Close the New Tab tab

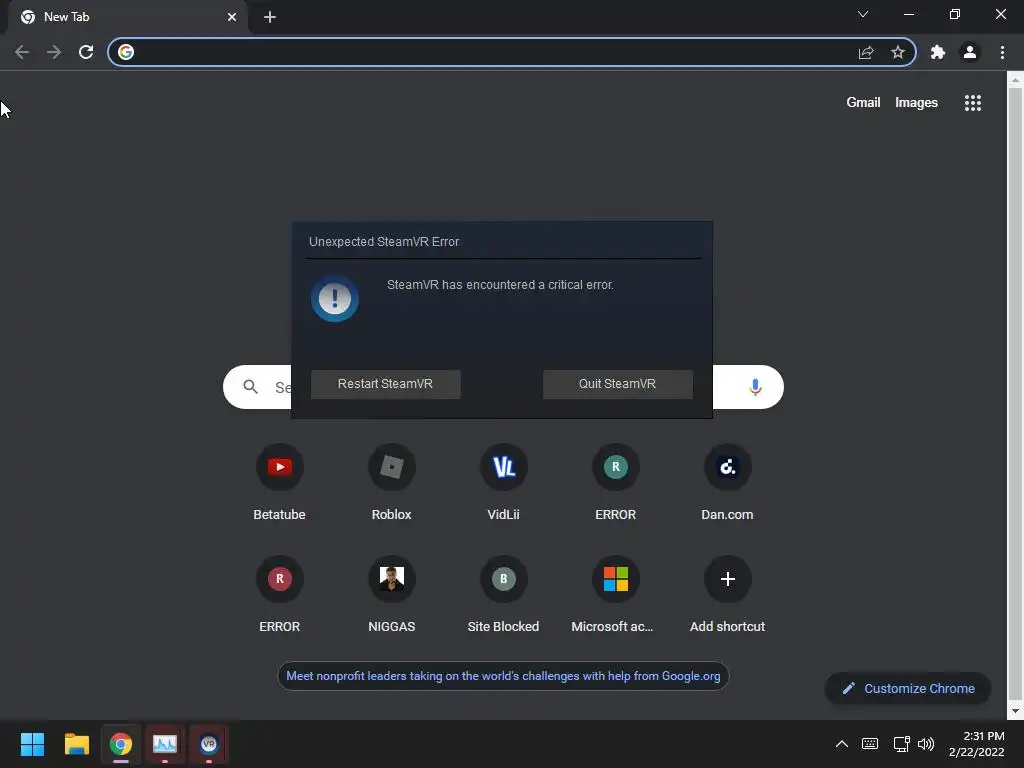click(x=232, y=17)
